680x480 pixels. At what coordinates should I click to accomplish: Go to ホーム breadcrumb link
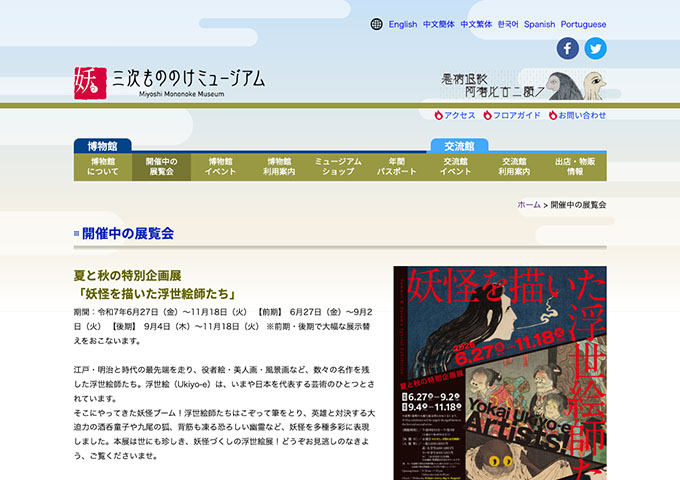[529, 205]
